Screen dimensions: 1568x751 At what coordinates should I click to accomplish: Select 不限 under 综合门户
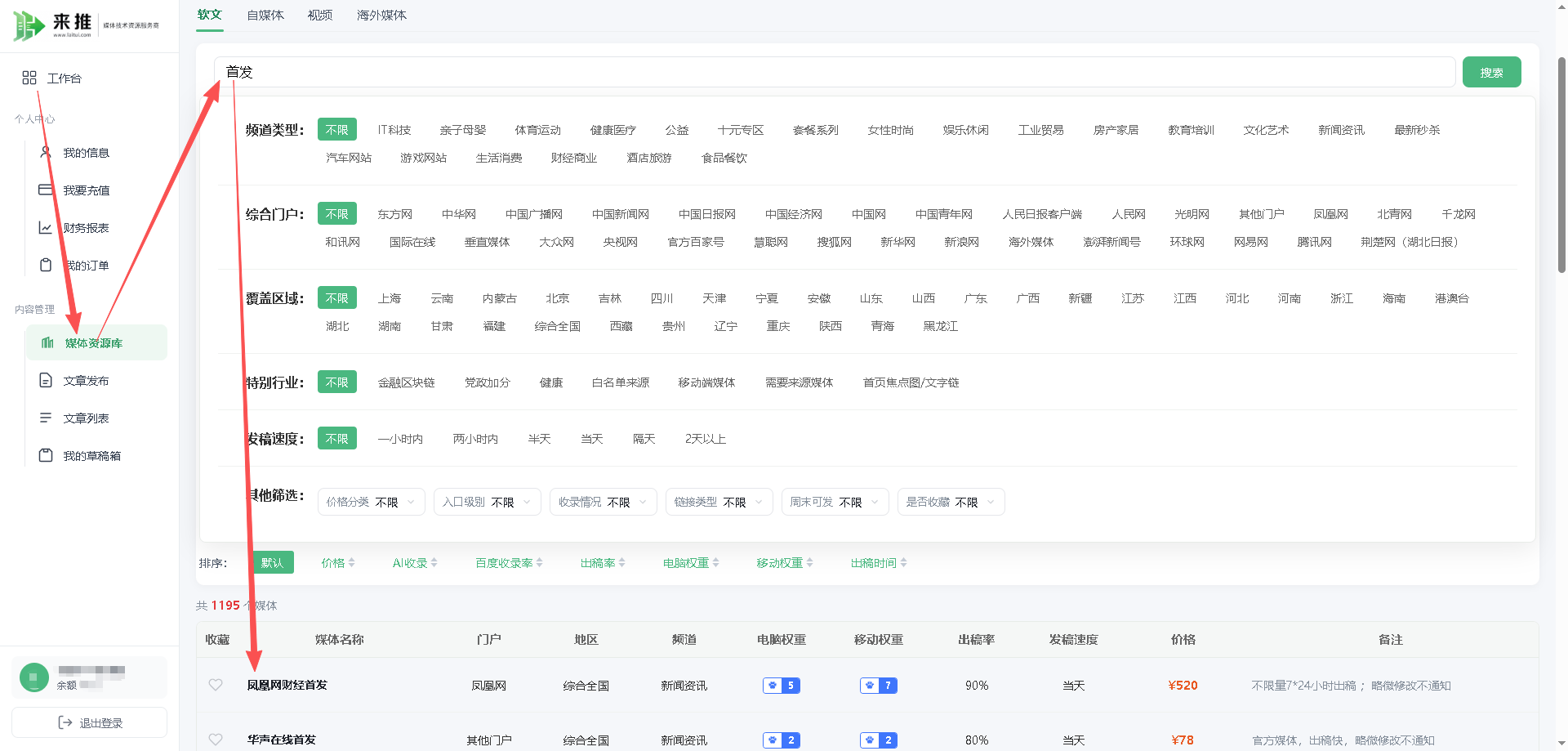(337, 214)
